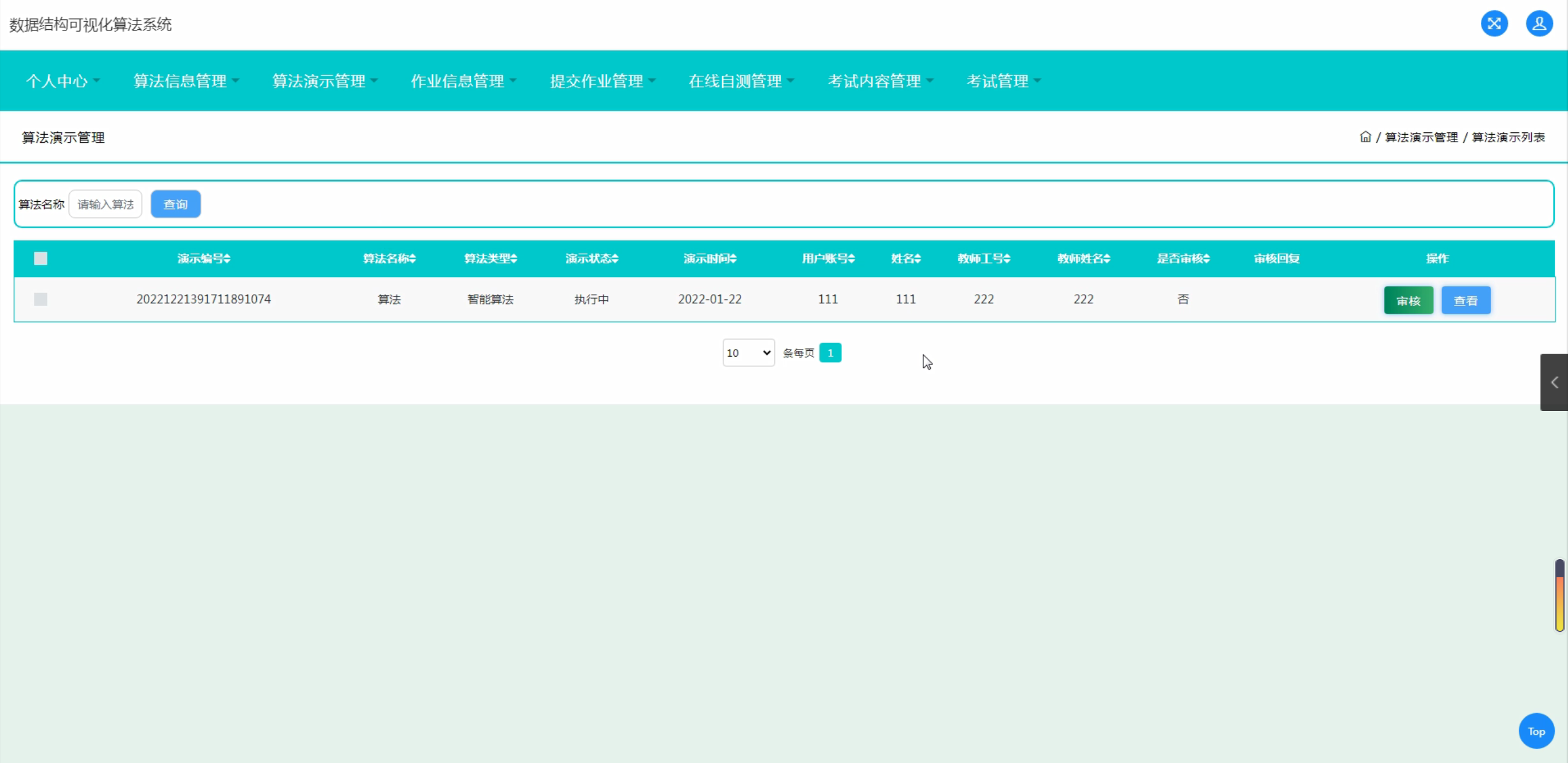Focus the 算法名称 input field
Viewport: 1568px width, 763px height.
pyautogui.click(x=106, y=205)
